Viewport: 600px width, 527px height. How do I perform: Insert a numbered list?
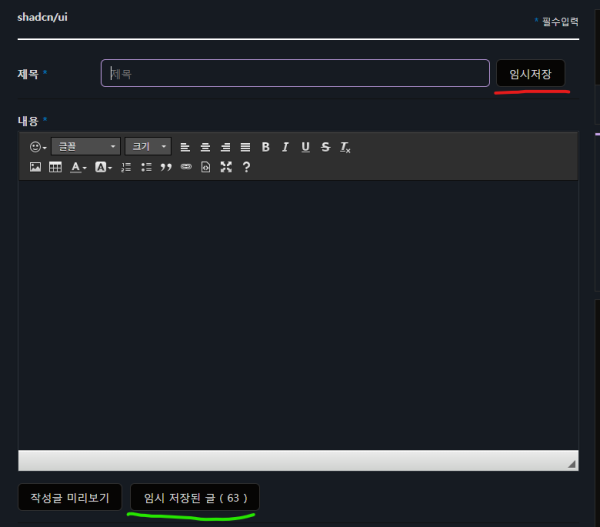126,167
